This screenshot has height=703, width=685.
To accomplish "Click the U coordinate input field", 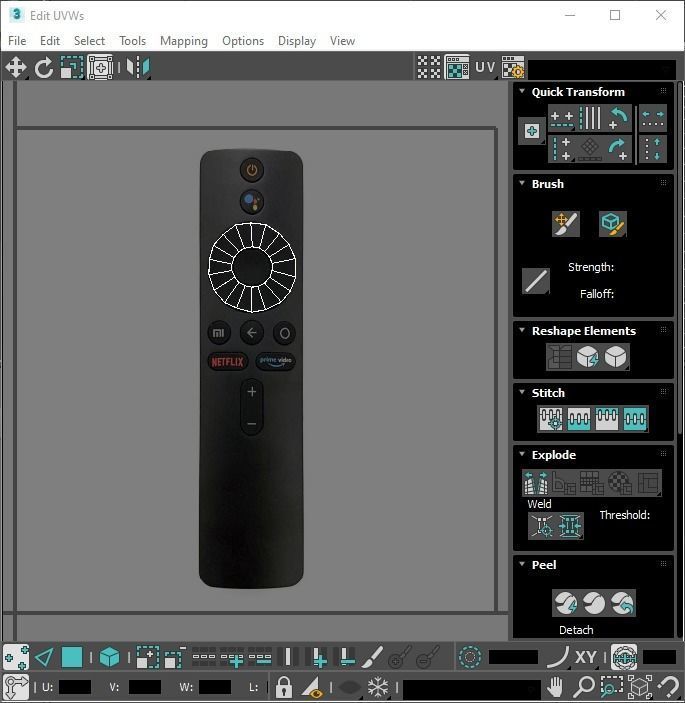I will point(75,687).
